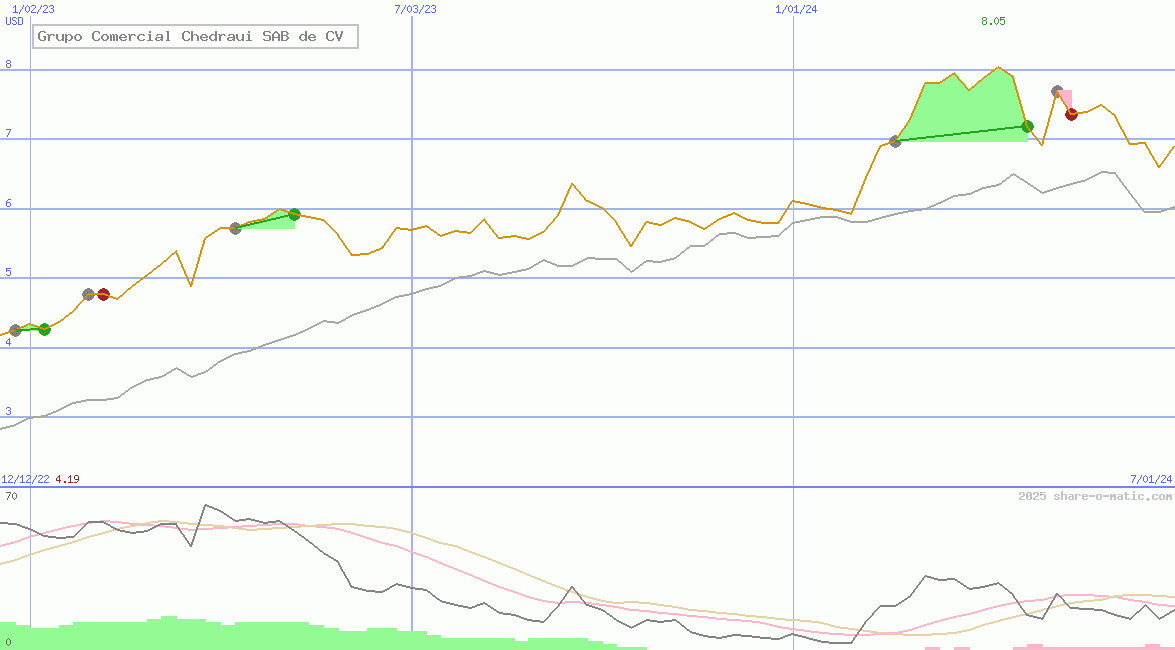
Task: Click the gray marker starting the largest green trade area
Action: point(895,141)
